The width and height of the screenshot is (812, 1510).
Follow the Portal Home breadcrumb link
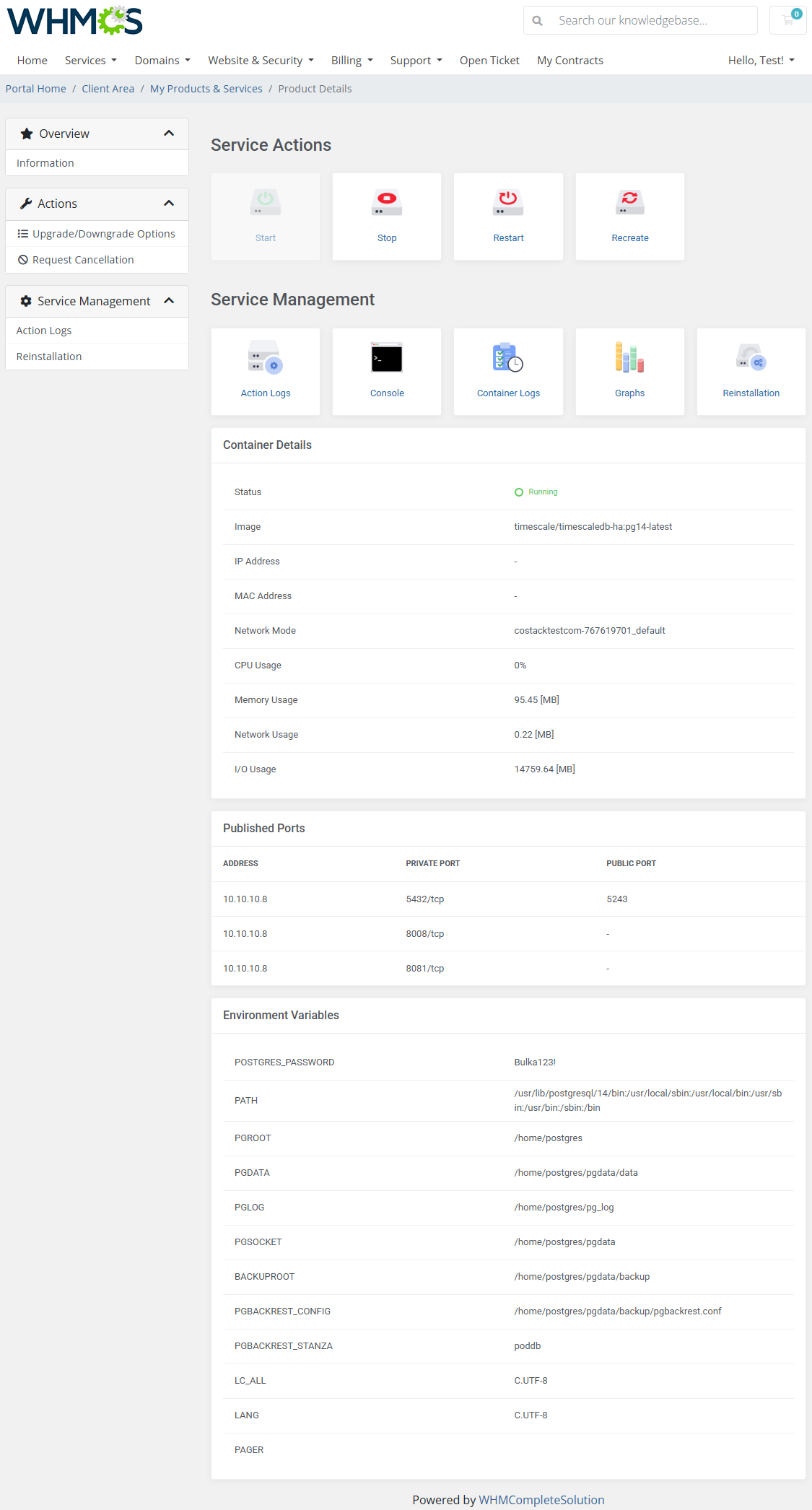[36, 89]
